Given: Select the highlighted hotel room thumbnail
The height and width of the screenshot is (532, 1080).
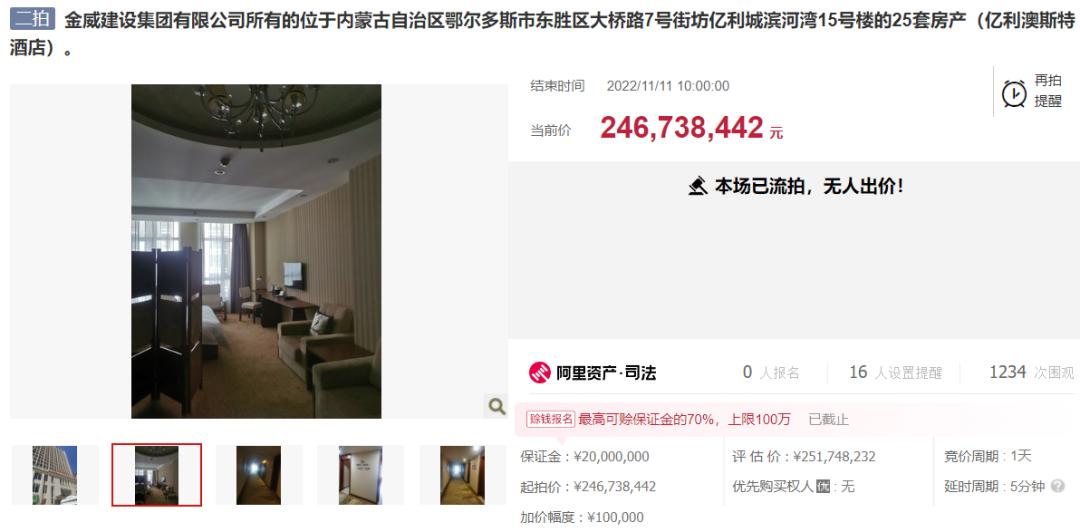Looking at the screenshot, I should tap(157, 475).
